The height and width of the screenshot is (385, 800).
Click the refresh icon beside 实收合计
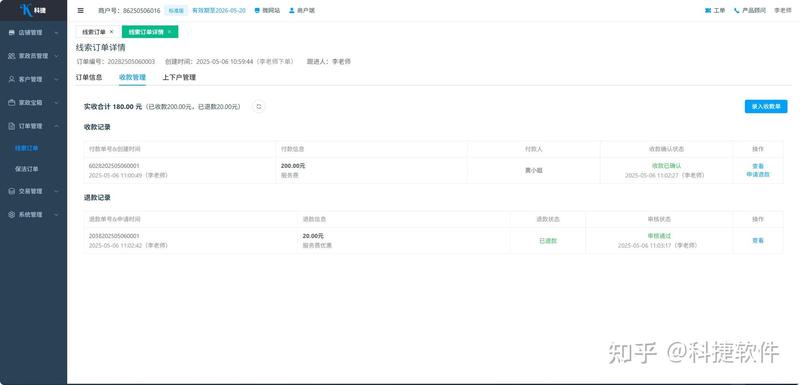point(259,107)
